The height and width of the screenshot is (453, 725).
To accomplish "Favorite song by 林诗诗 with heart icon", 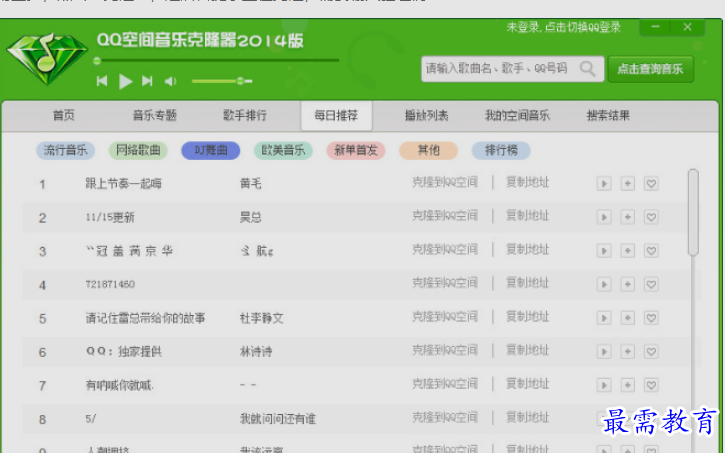I will (x=651, y=352).
